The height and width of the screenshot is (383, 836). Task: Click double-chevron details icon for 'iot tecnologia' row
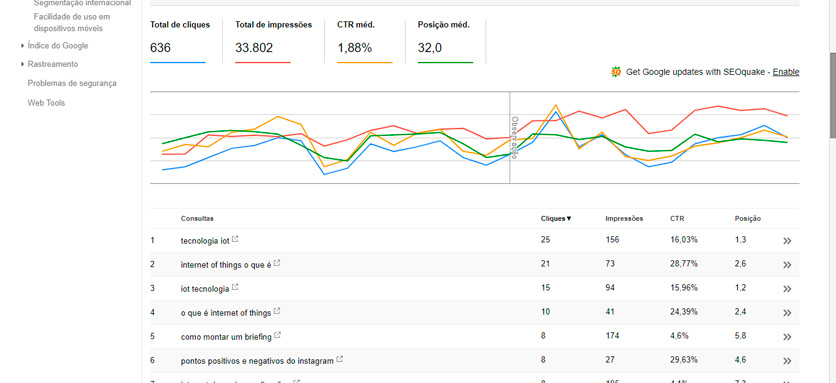pos(787,289)
